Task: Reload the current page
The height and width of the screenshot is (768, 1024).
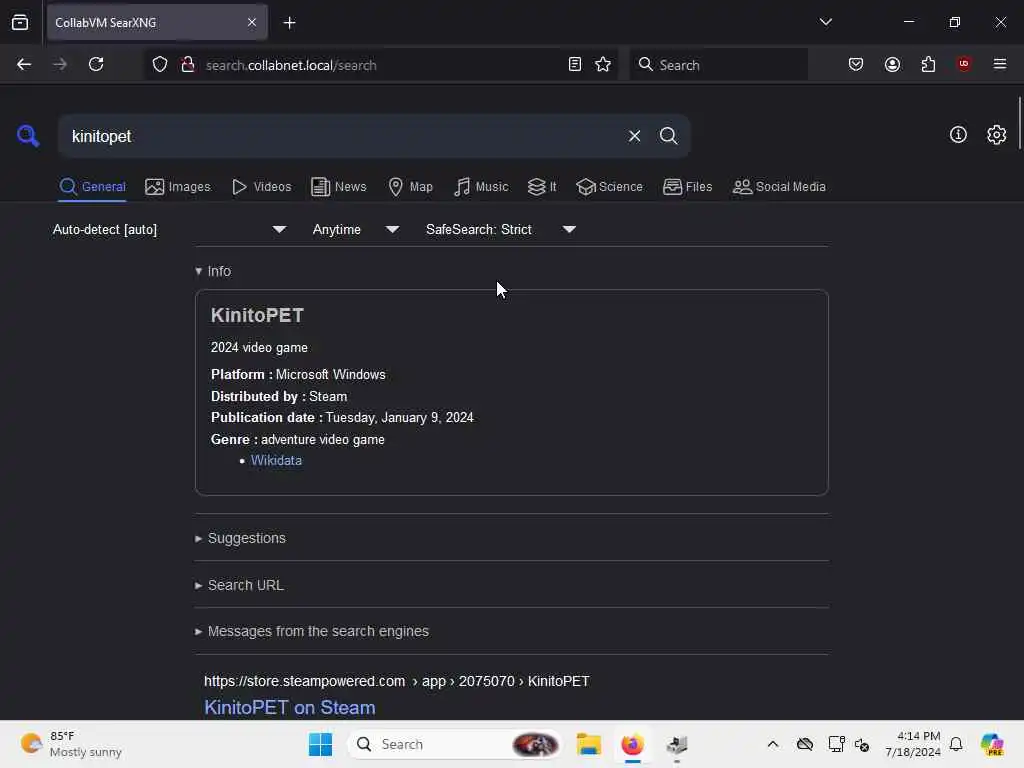Action: pyautogui.click(x=96, y=64)
